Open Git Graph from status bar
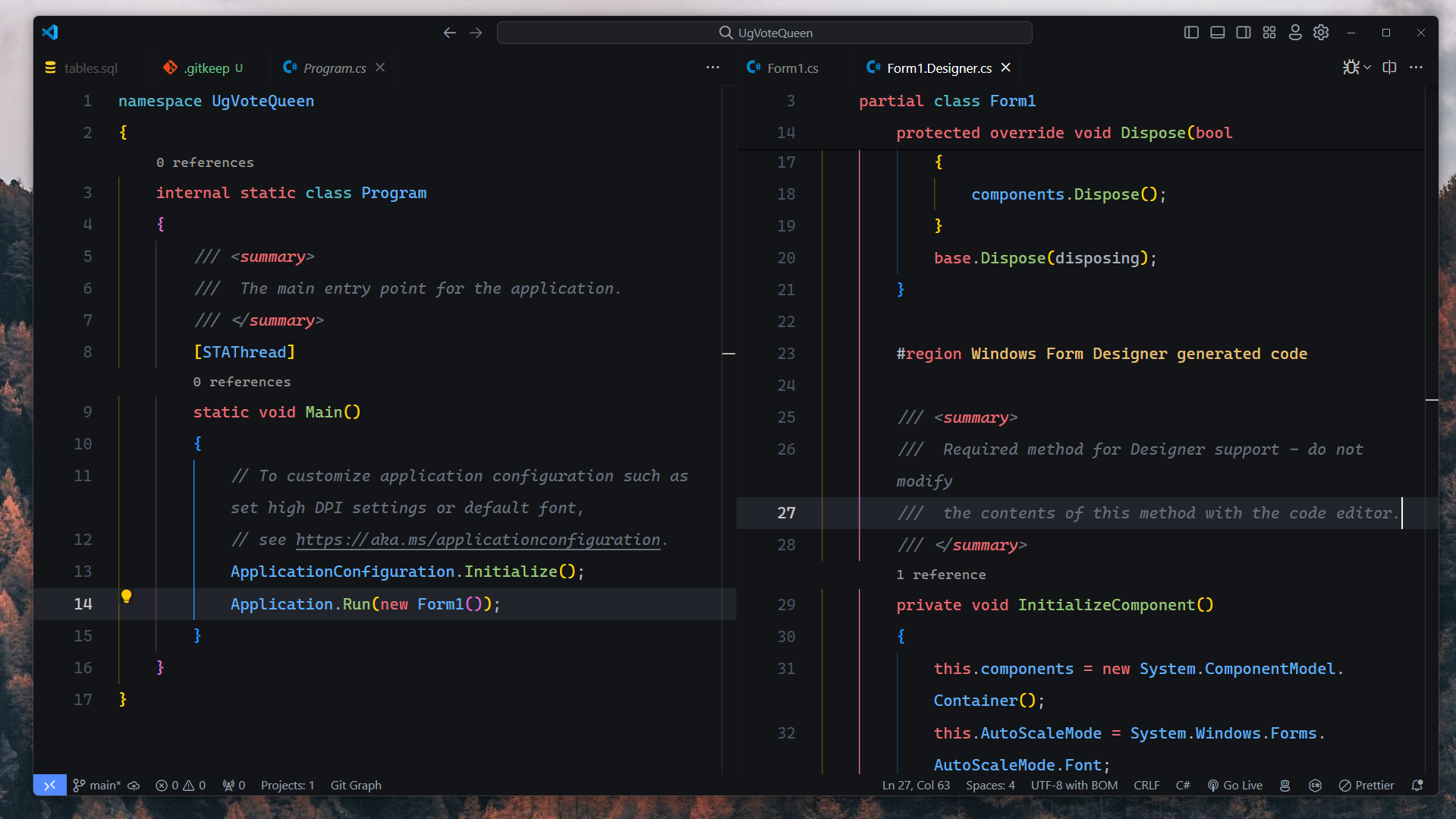Viewport: 1456px width, 819px height. (x=356, y=785)
